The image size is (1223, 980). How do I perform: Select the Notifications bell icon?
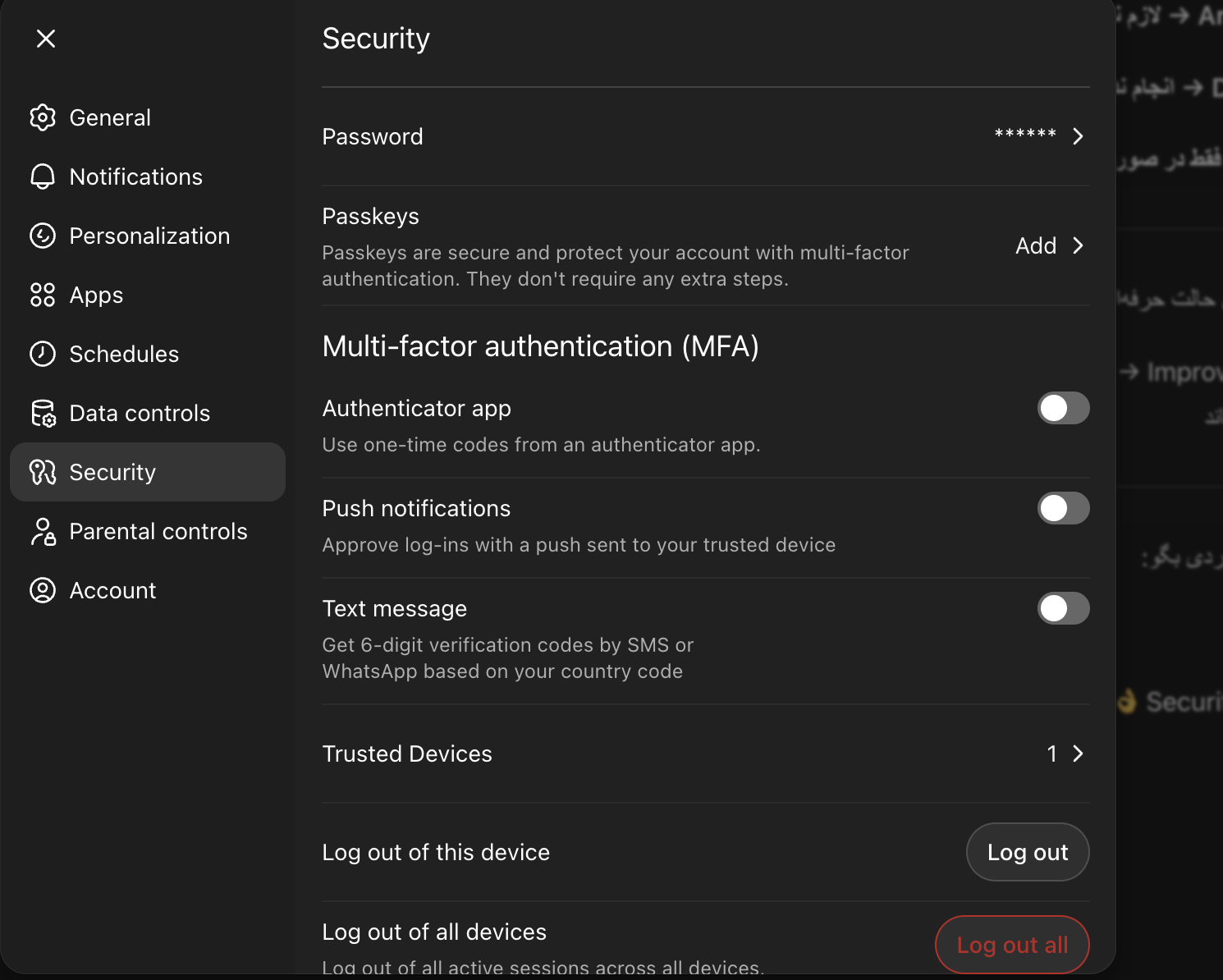43,176
